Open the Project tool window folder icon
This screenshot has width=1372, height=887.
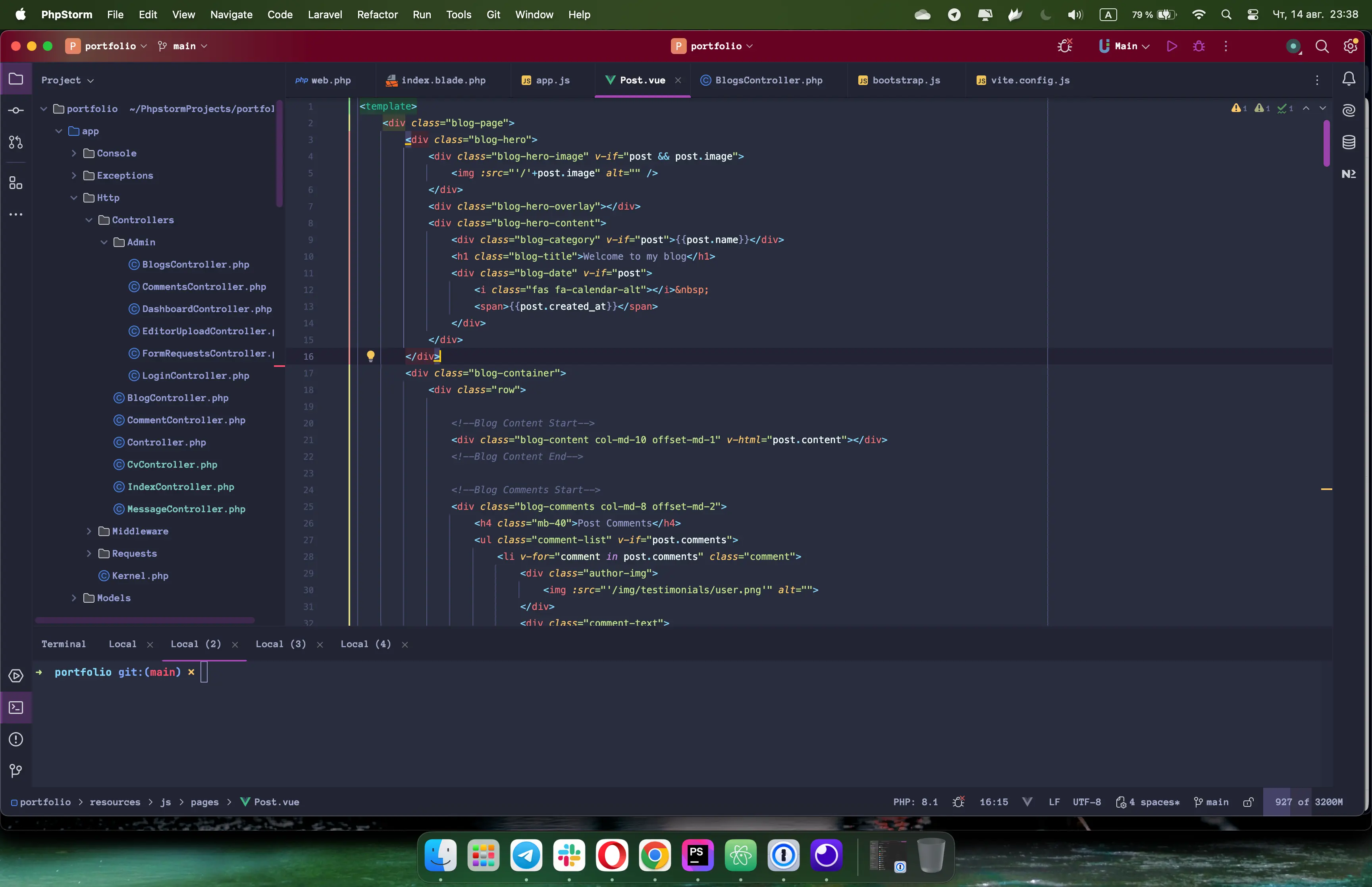pos(16,79)
